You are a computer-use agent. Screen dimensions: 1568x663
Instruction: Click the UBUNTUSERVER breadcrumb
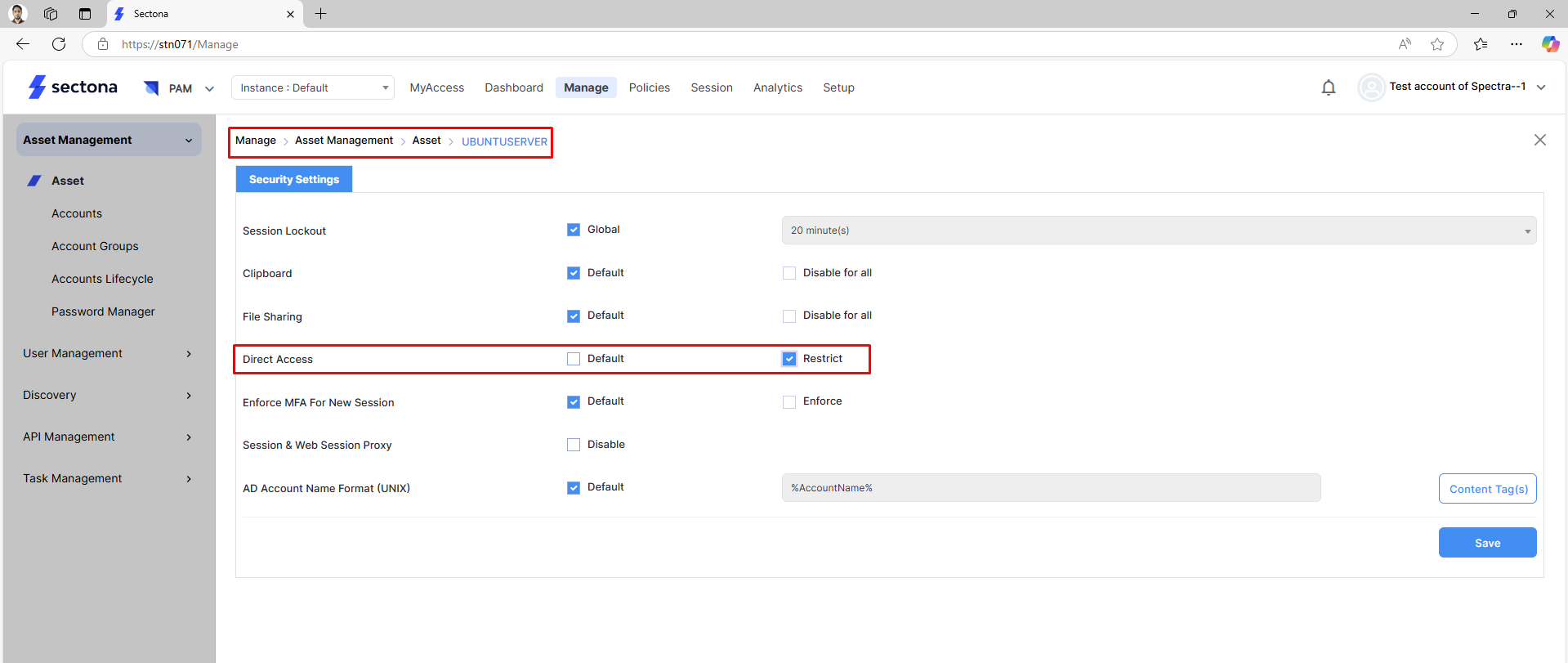[504, 141]
